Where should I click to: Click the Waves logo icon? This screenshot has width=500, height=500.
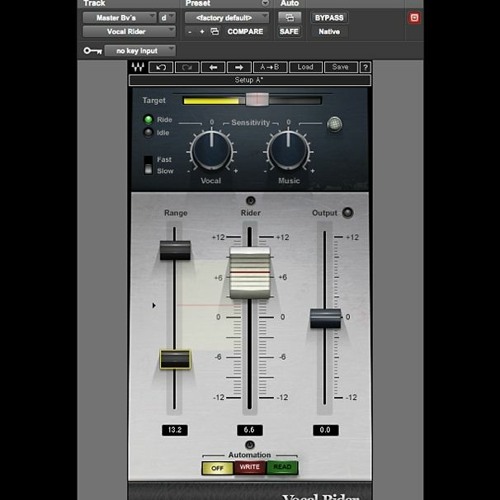(138, 67)
